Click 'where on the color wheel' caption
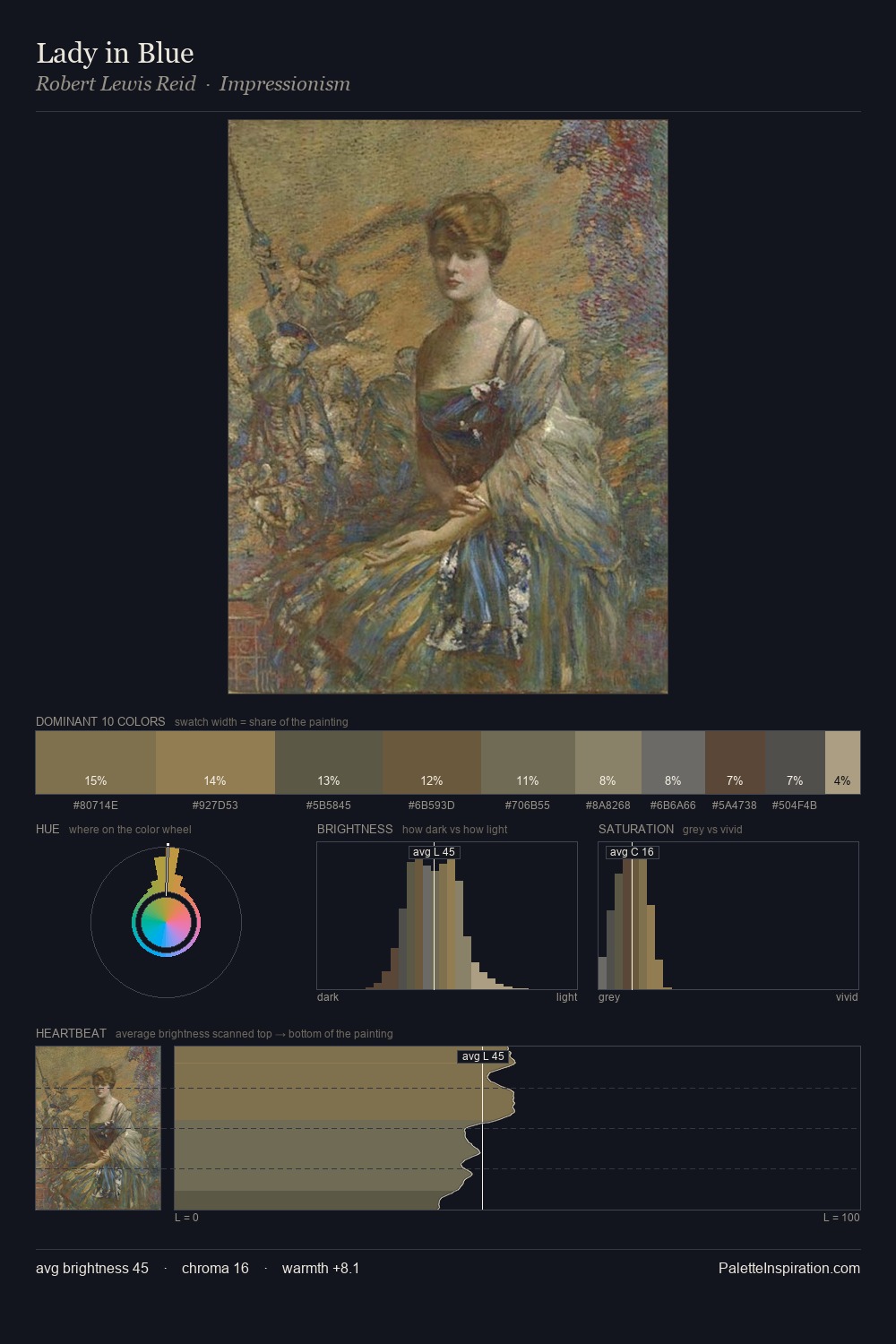The image size is (896, 1344). (x=130, y=830)
